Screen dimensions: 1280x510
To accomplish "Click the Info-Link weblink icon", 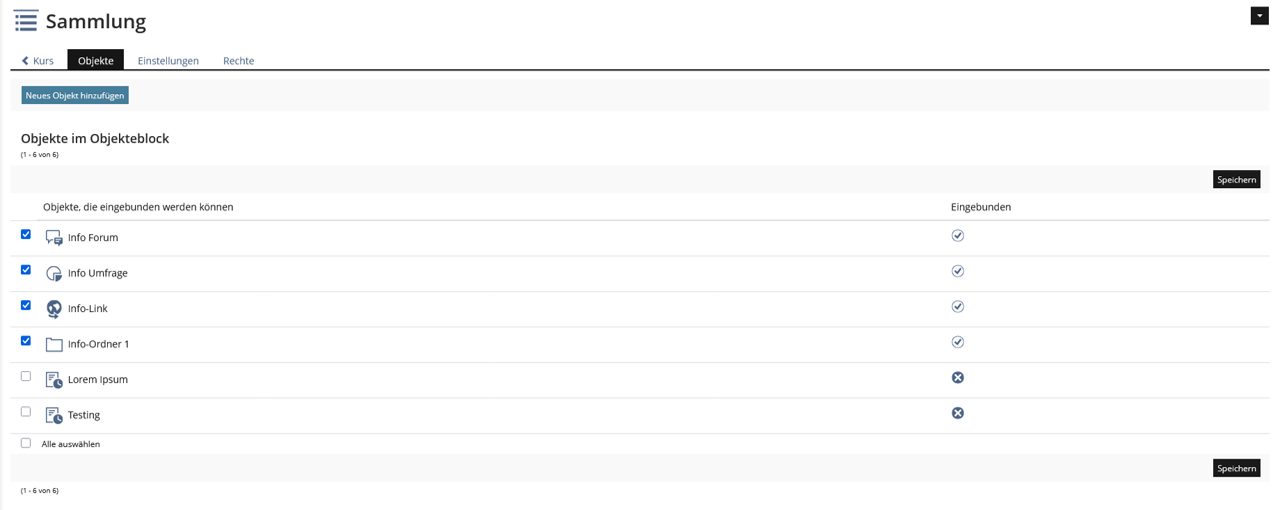I will tap(54, 309).
